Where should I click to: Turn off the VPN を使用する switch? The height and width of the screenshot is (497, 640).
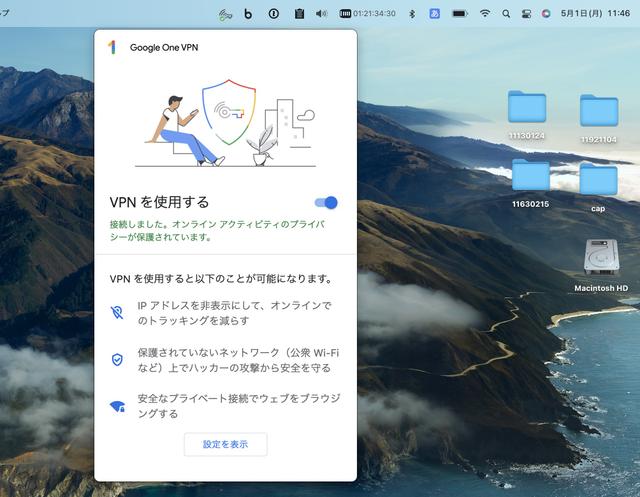click(x=326, y=202)
